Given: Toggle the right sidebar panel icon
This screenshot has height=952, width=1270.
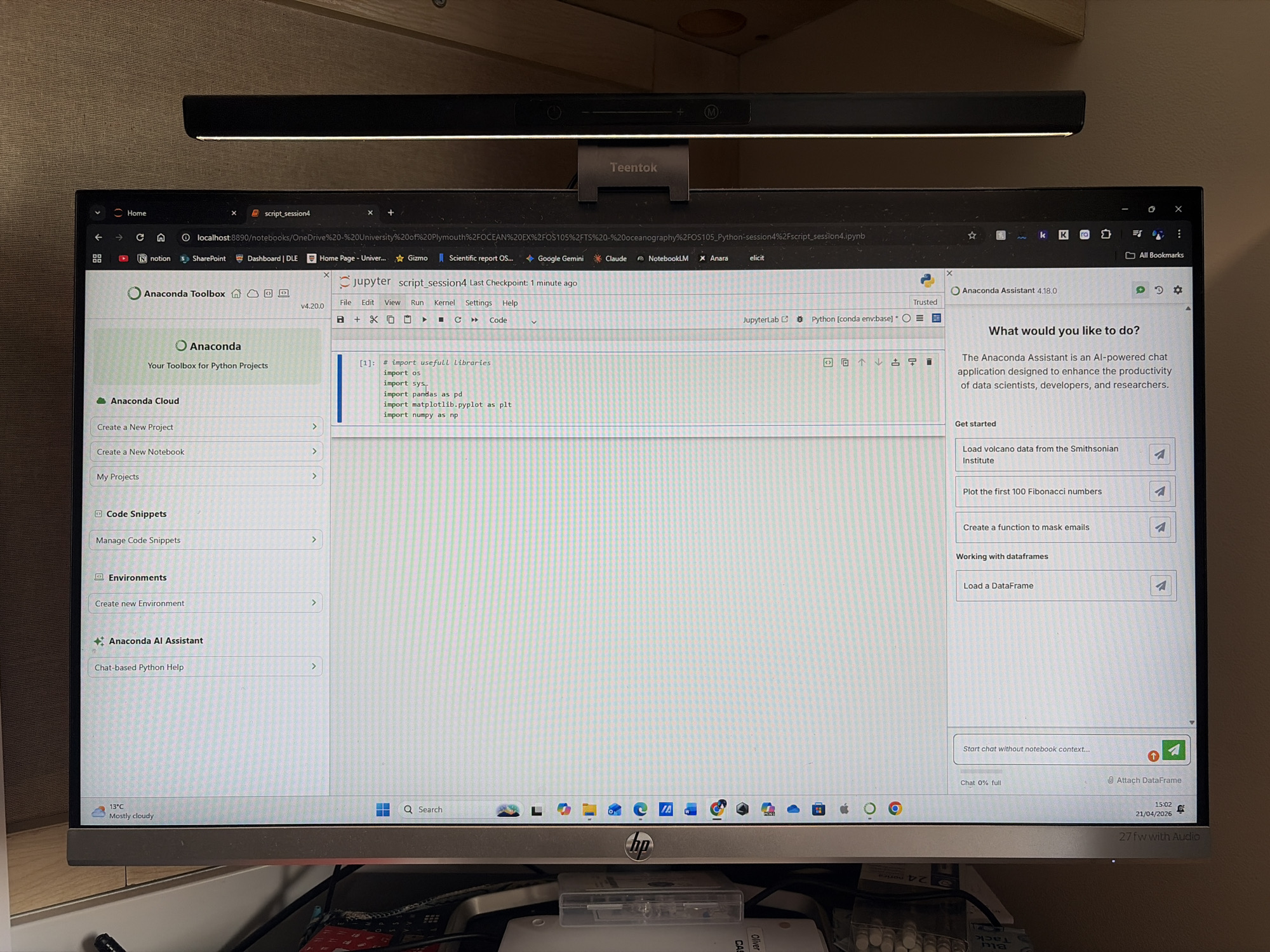Looking at the screenshot, I should [x=937, y=319].
